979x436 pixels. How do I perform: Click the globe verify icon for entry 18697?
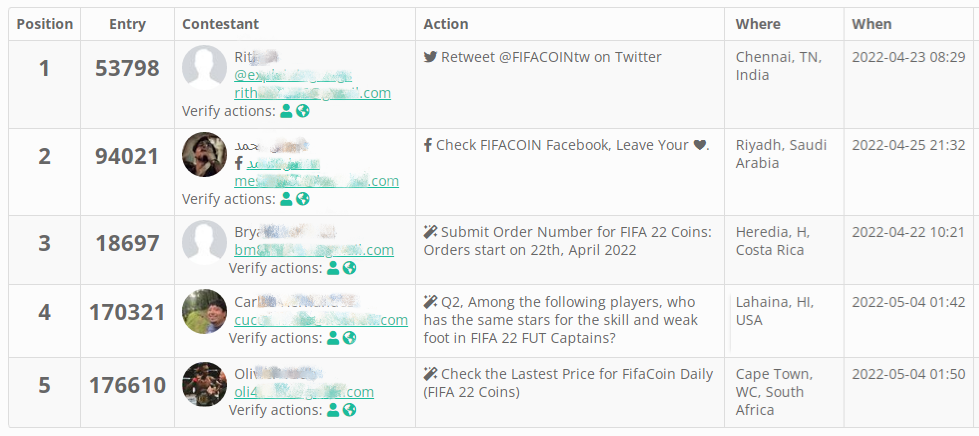coord(349,268)
